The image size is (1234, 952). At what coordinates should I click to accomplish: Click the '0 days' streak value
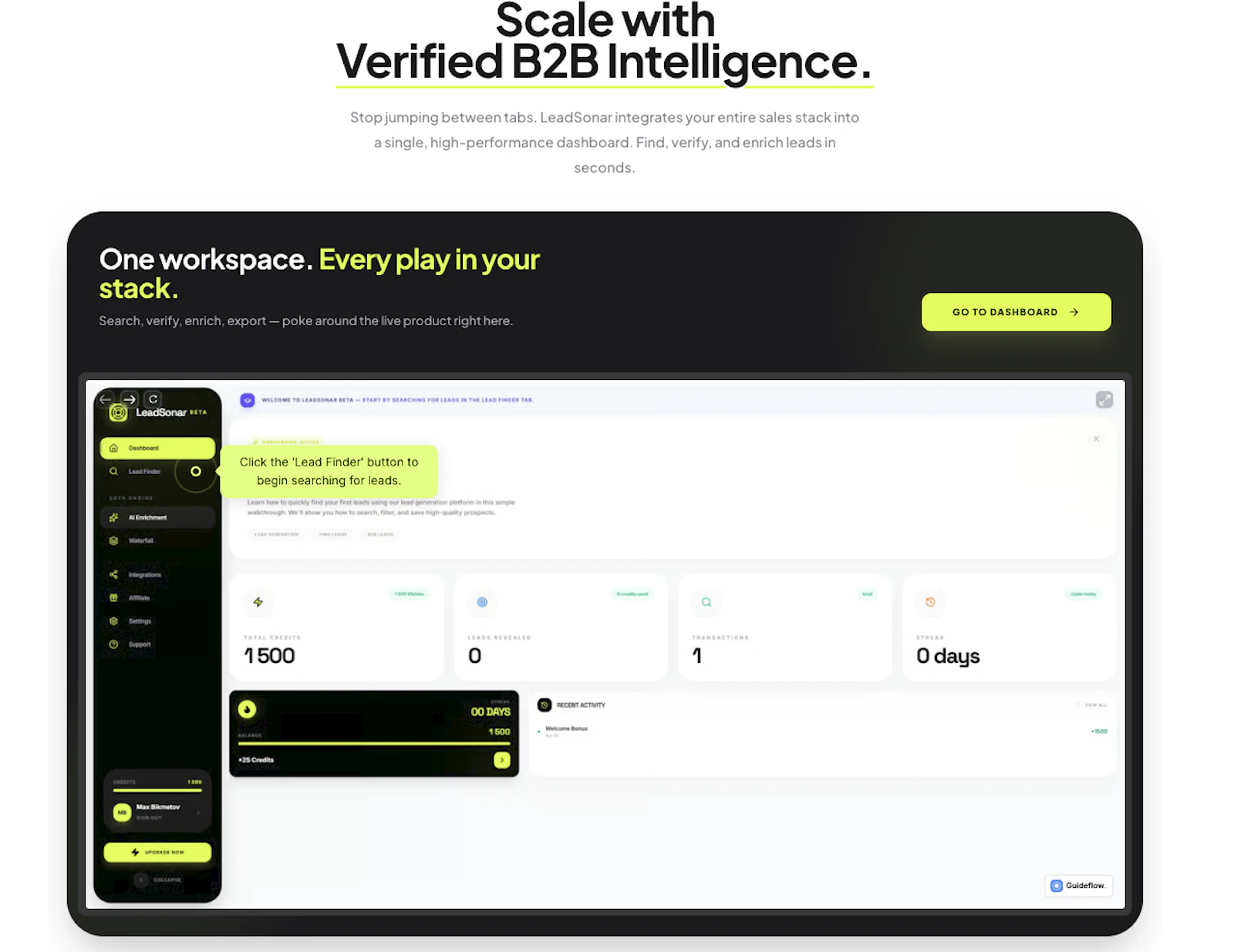(948, 656)
